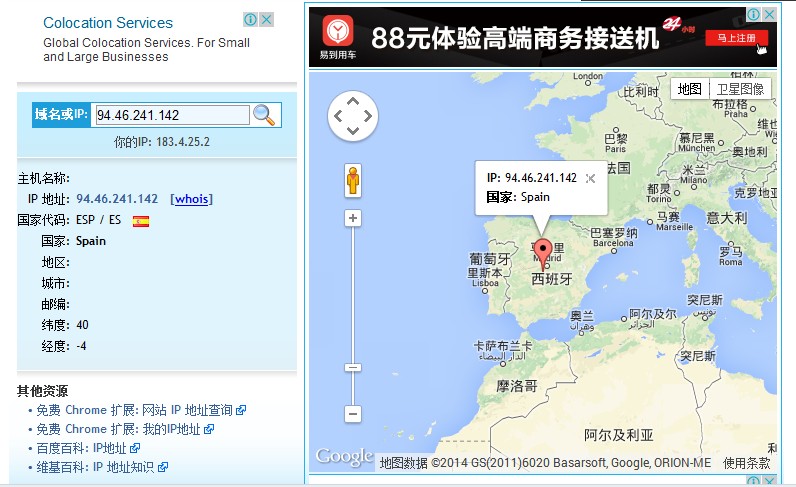Click the 马上注册 button in banner ad
This screenshot has height=487, width=796.
tap(737, 38)
